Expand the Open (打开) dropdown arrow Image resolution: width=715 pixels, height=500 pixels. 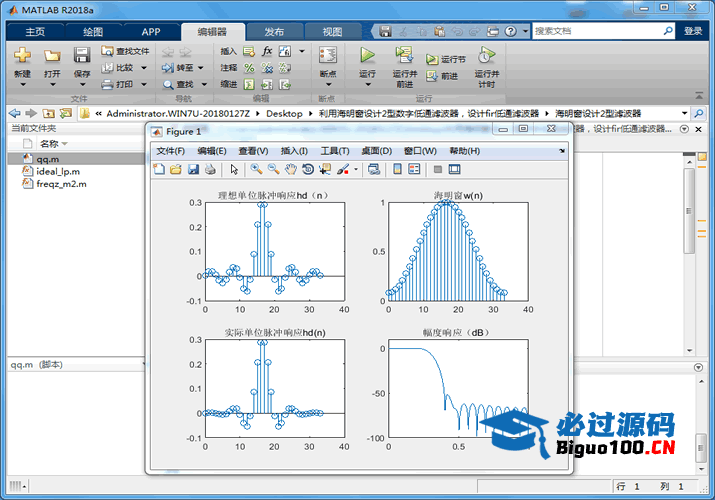[52, 84]
